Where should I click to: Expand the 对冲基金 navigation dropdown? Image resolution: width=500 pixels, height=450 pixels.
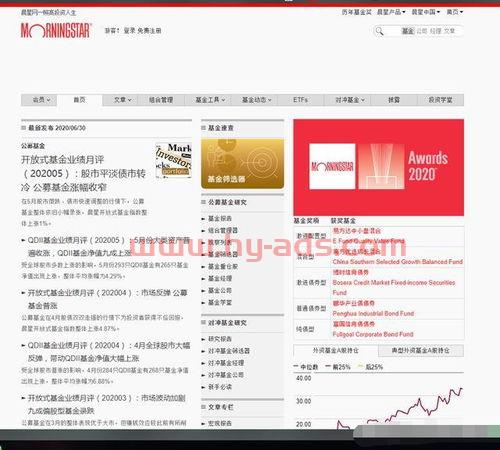[x=350, y=100]
